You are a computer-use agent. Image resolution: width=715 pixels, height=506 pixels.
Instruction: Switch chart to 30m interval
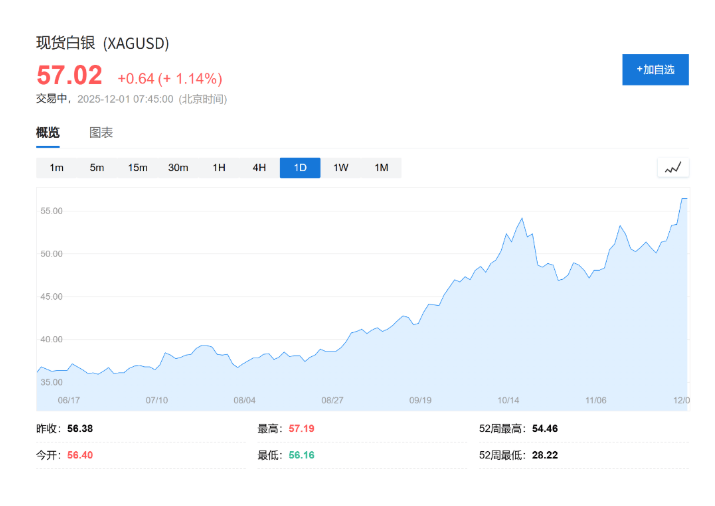(178, 168)
